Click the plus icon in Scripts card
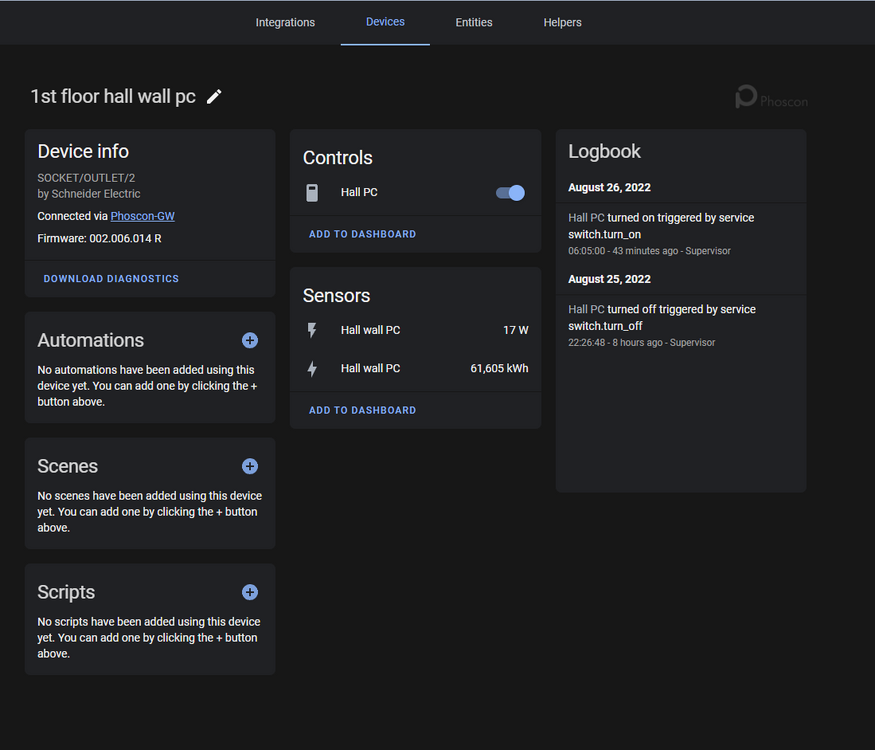This screenshot has width=875, height=750. 250,593
